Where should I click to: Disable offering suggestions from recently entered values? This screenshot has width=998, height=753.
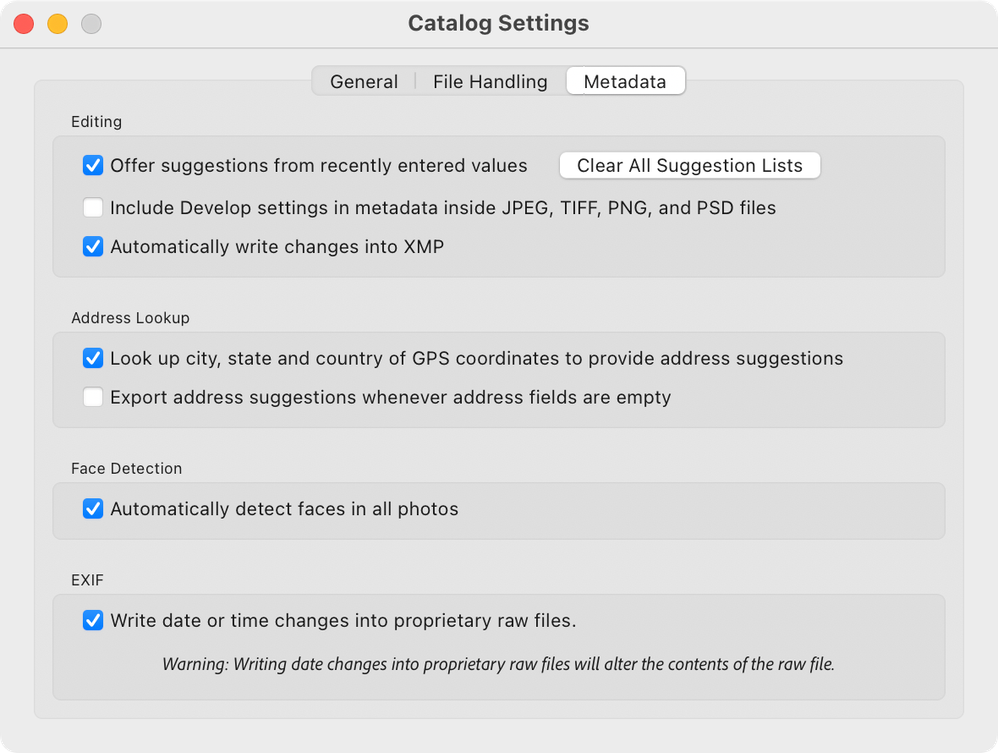point(93,165)
